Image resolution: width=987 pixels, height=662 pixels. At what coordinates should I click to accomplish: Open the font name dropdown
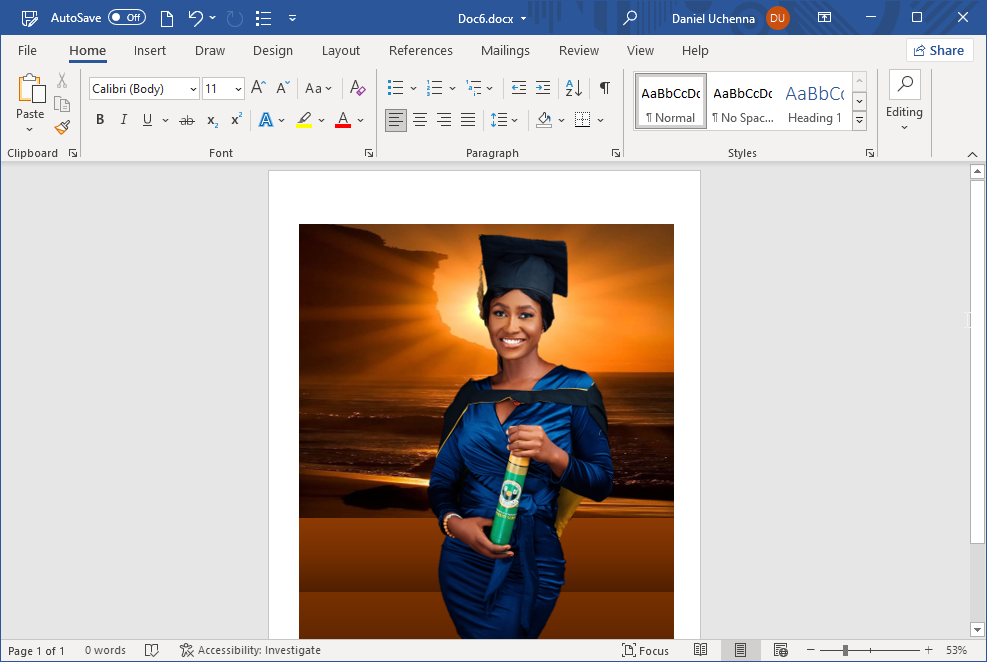(x=193, y=89)
